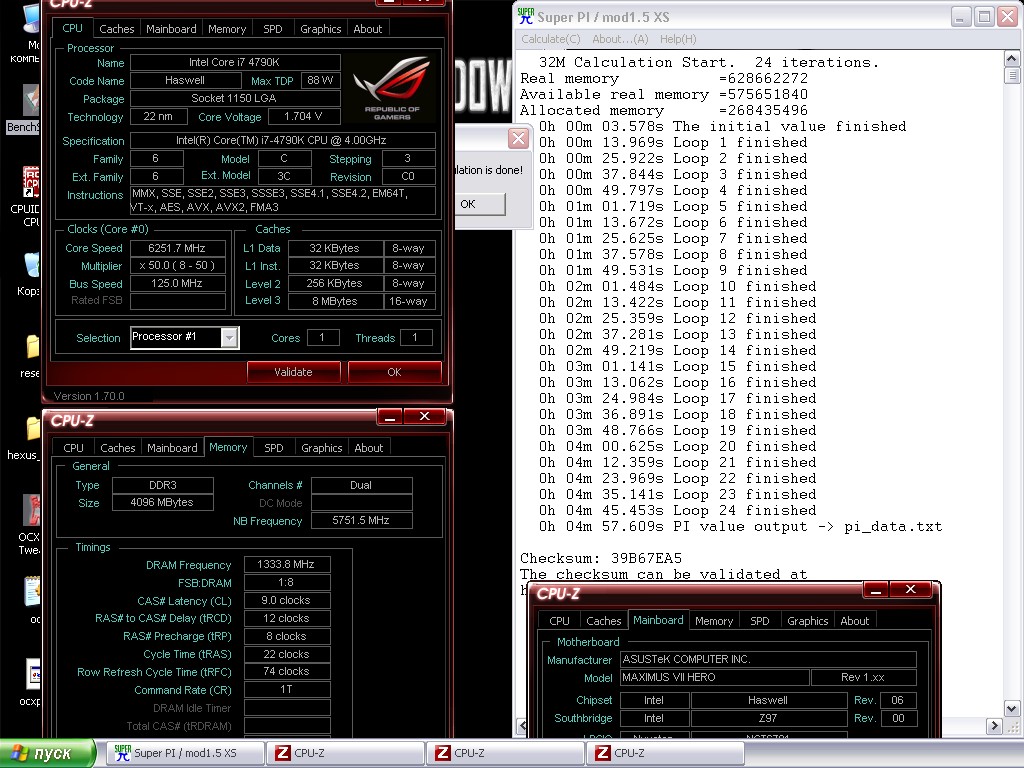This screenshot has width=1024, height=768.
Task: Open About tab in the top CPU-Z window
Action: [x=368, y=29]
